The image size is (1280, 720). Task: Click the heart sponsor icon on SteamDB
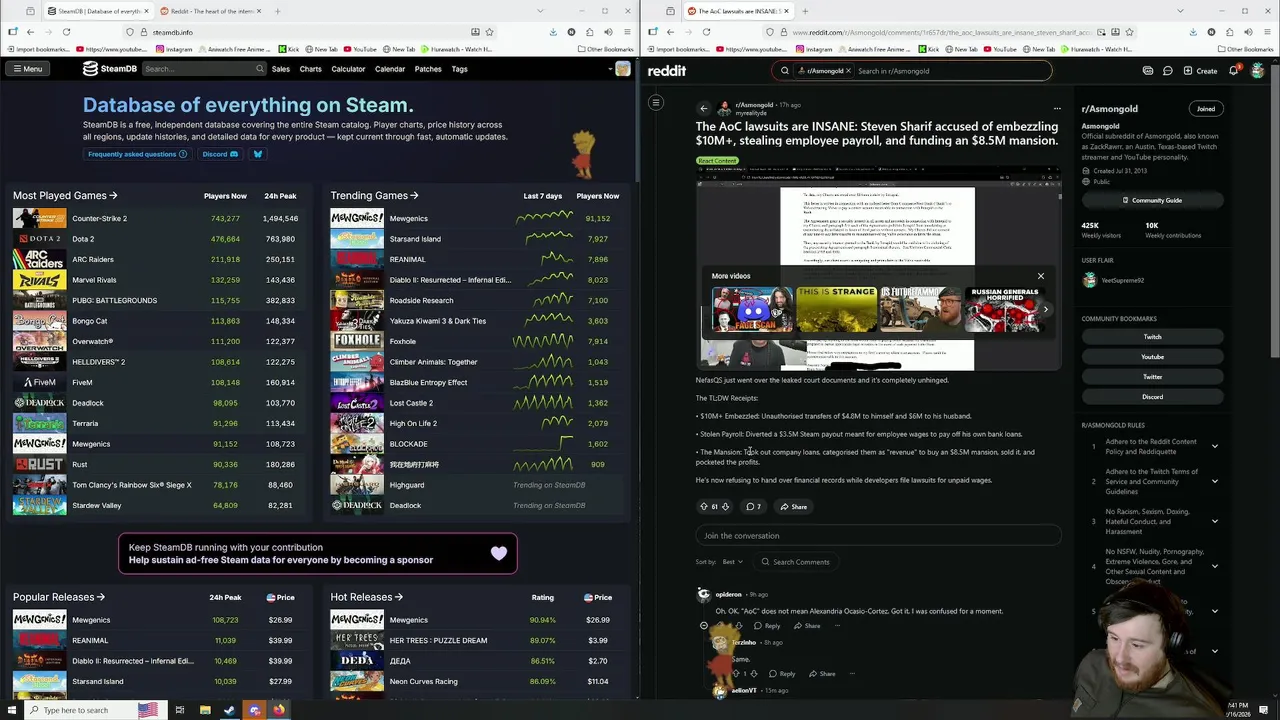(499, 553)
